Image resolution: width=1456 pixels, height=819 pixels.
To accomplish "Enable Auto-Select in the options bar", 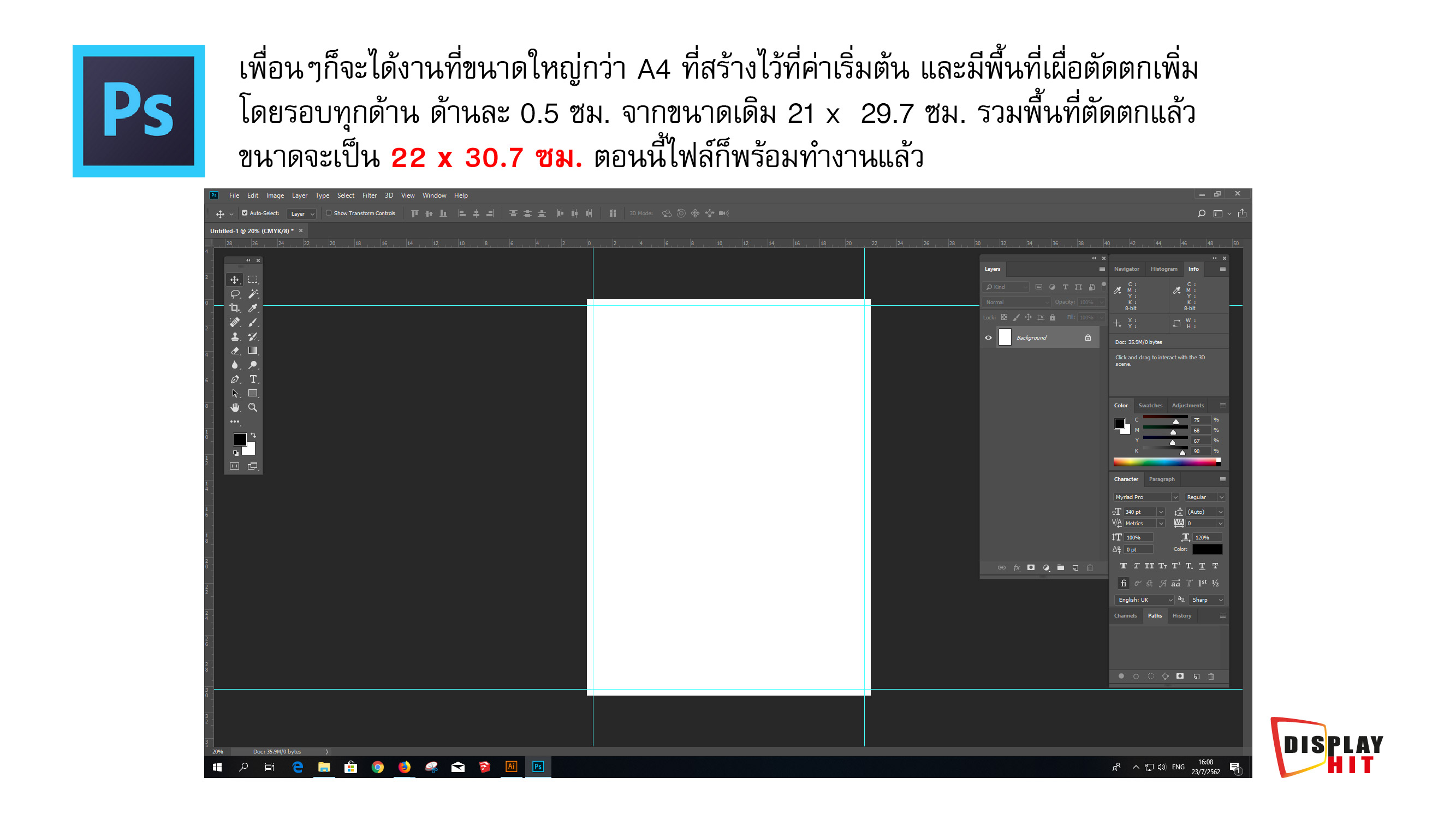I will (x=245, y=213).
